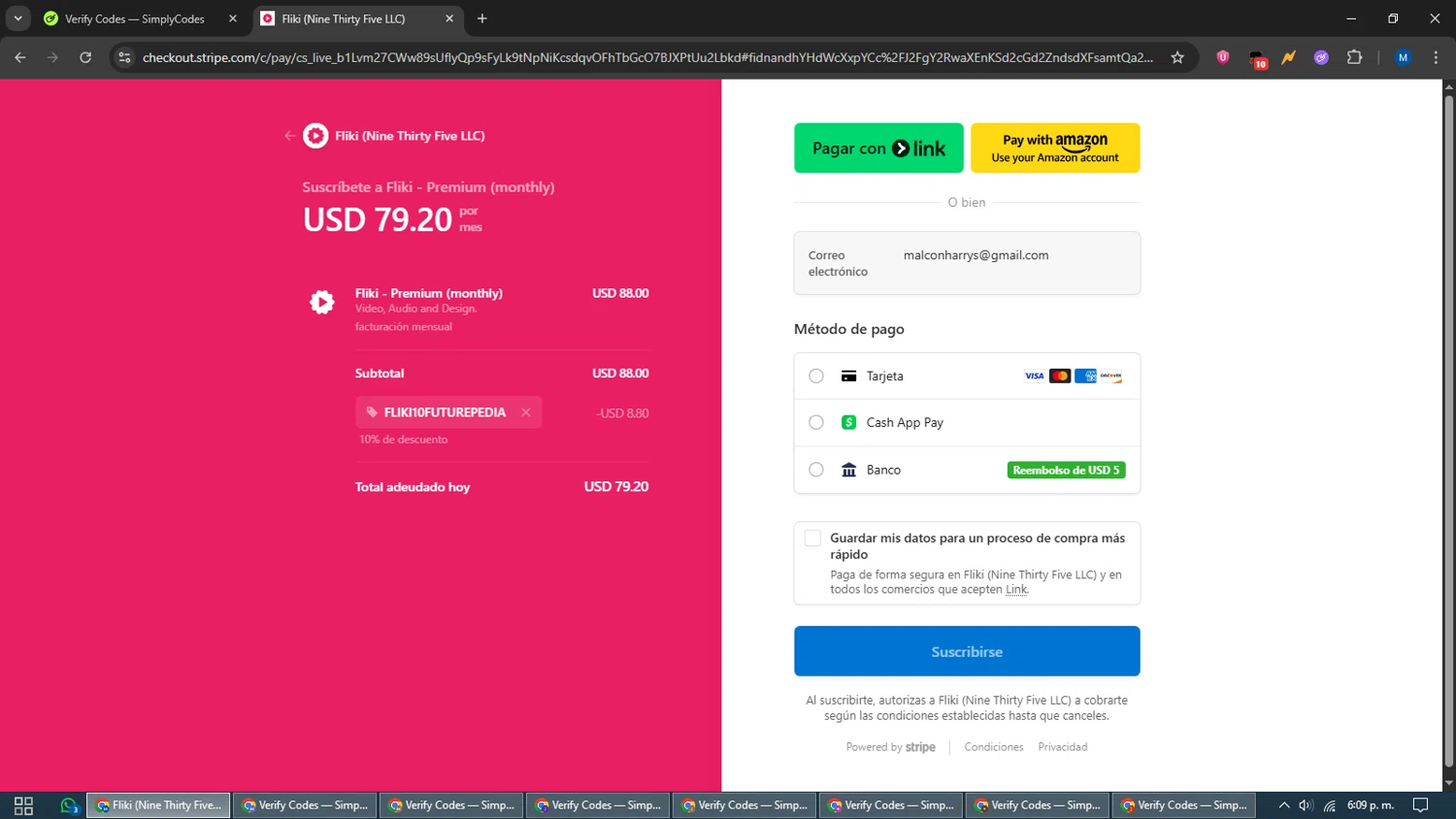Click the Visa card logo
The height and width of the screenshot is (819, 1456).
tap(1034, 376)
